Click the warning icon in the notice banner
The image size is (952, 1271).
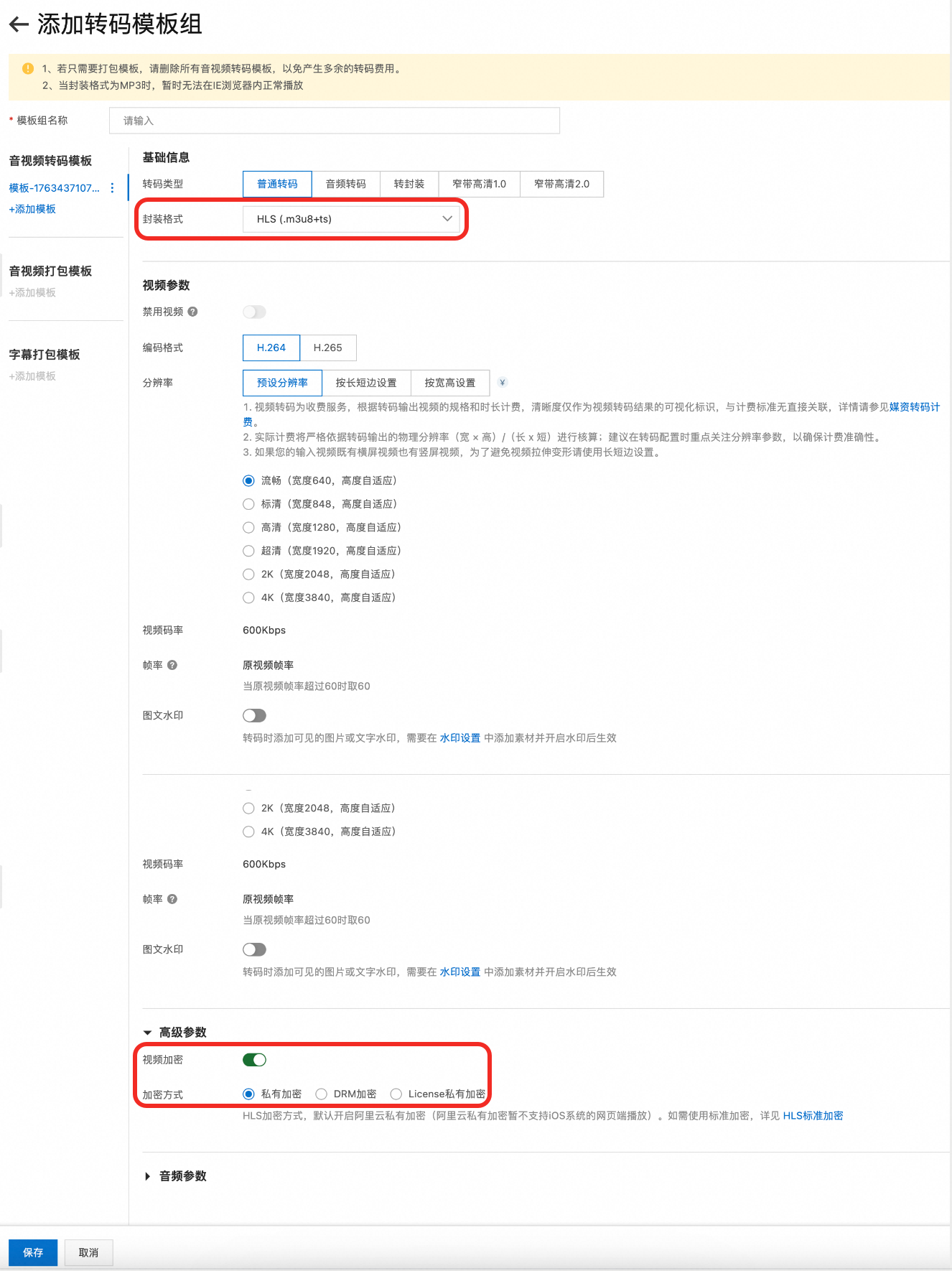pos(28,69)
